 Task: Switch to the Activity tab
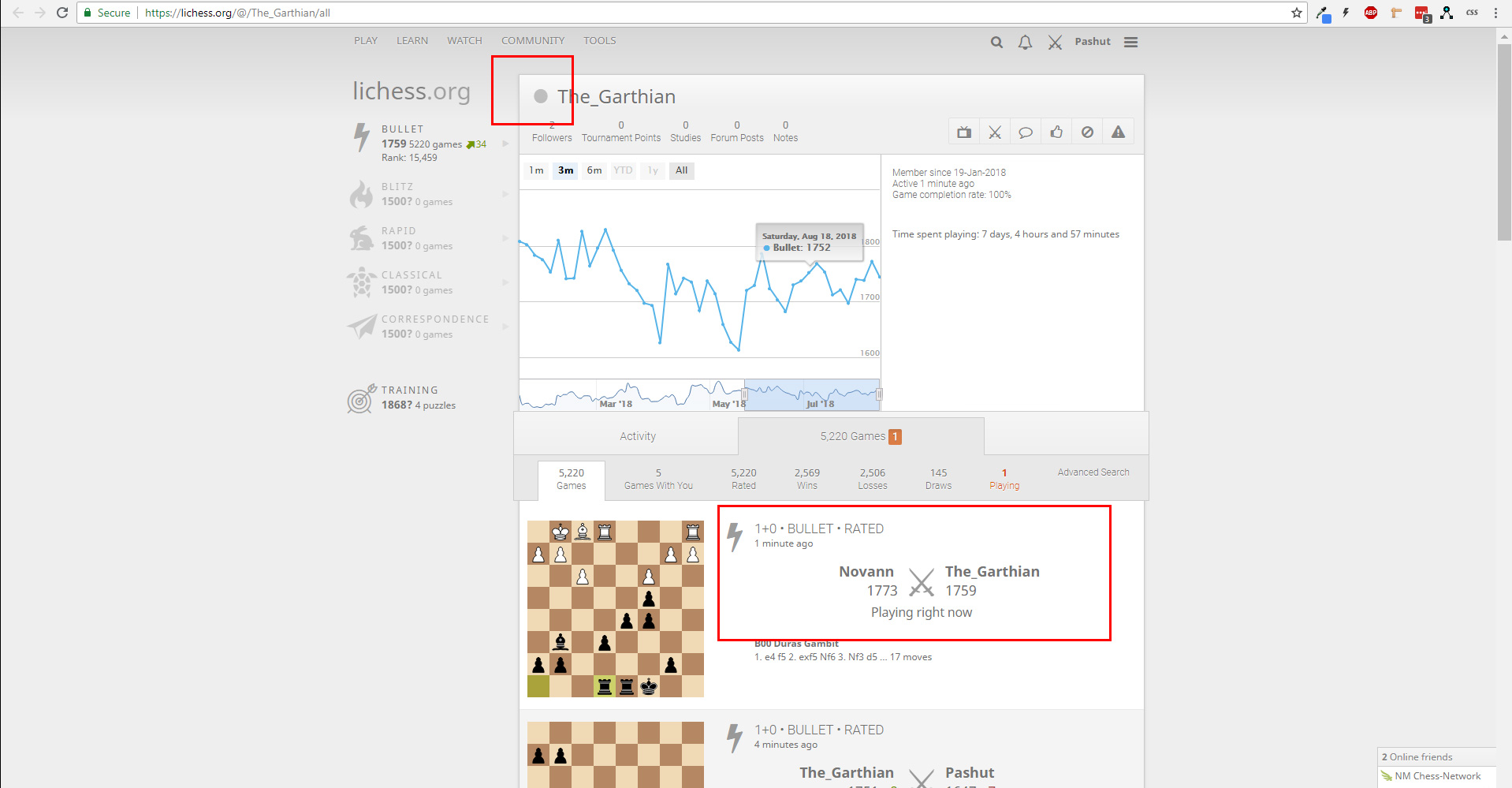coord(638,436)
